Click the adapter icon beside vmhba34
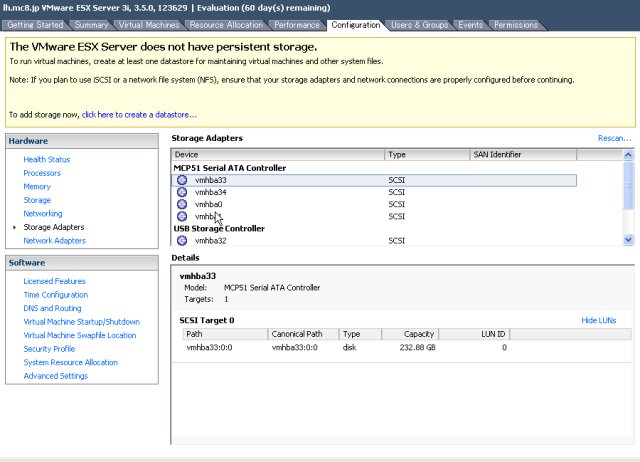The height and width of the screenshot is (462, 640). click(182, 192)
